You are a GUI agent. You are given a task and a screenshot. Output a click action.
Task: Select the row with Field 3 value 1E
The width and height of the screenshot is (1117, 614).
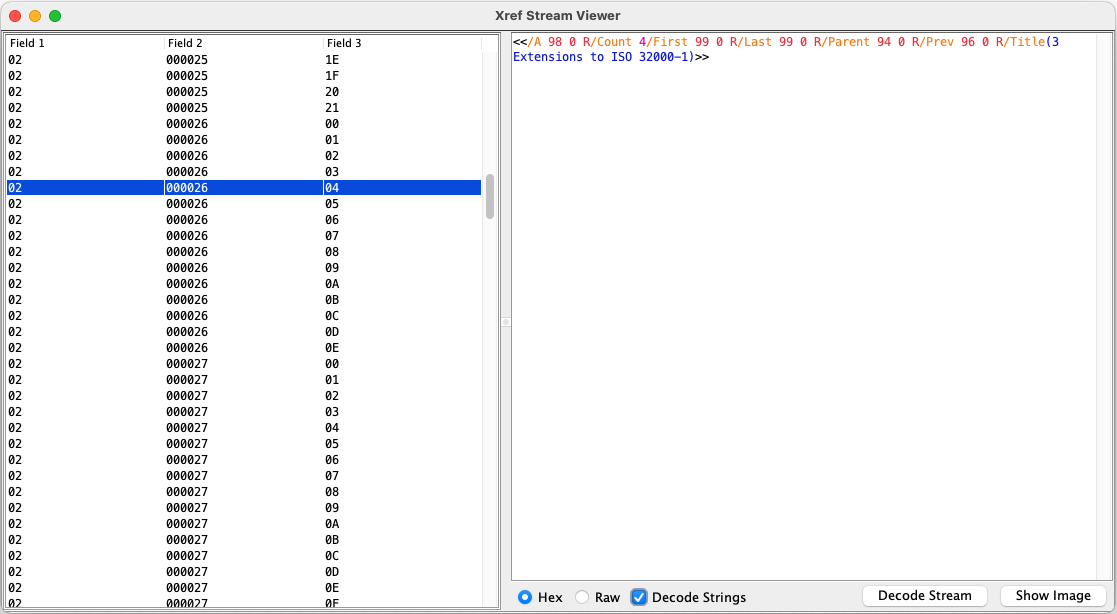click(240, 59)
